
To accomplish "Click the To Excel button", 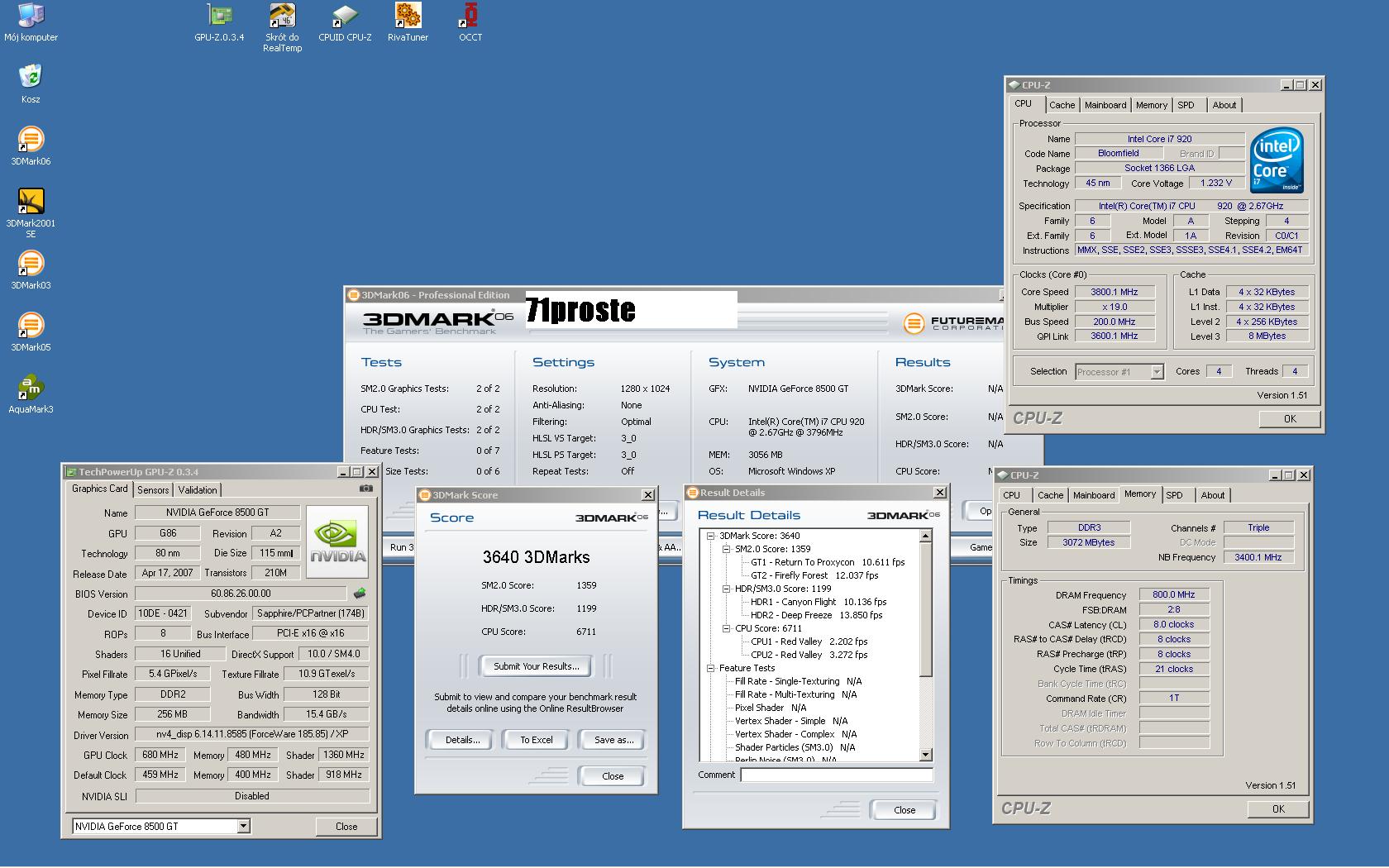I will (536, 740).
